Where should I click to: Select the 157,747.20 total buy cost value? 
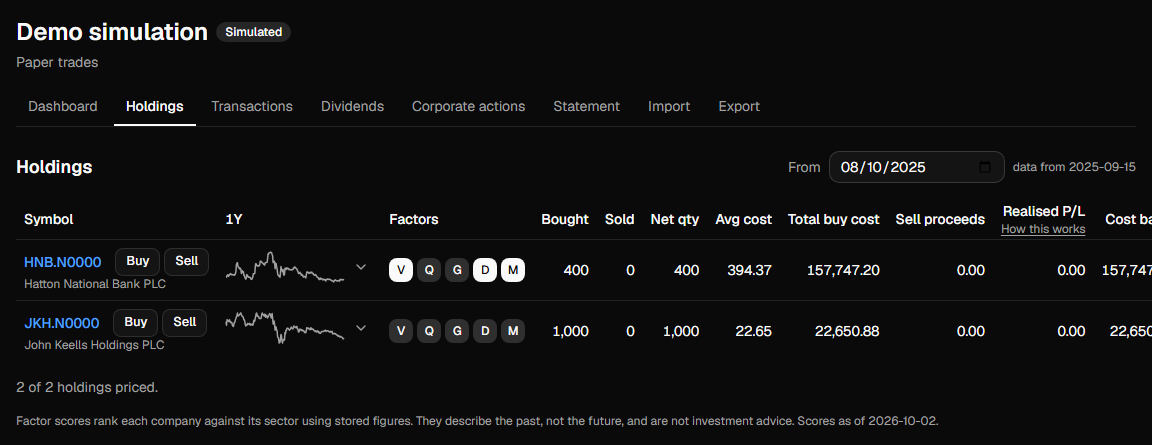(843, 270)
